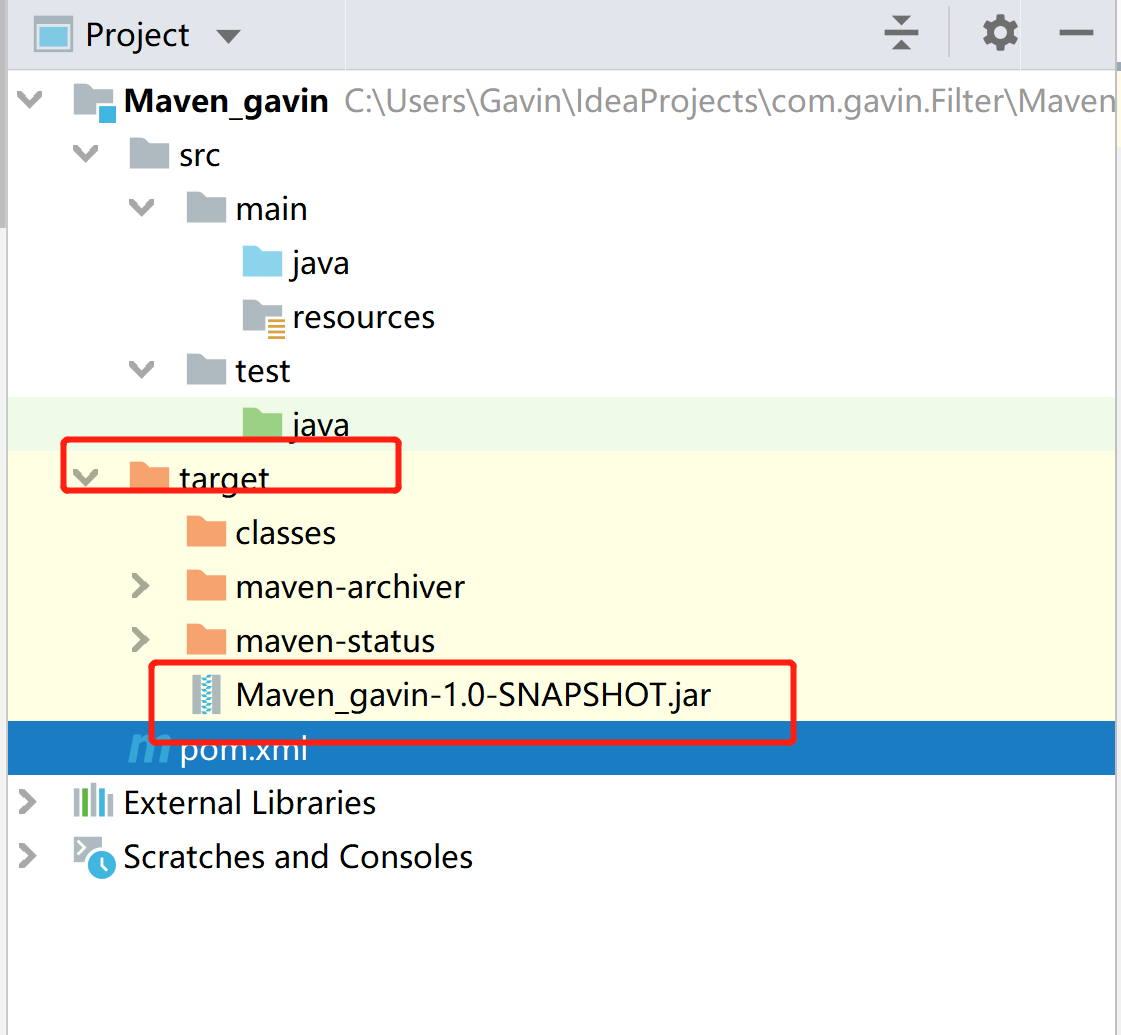Image resolution: width=1121 pixels, height=1035 pixels.
Task: Open the Project view dropdown arrow
Action: (x=228, y=36)
